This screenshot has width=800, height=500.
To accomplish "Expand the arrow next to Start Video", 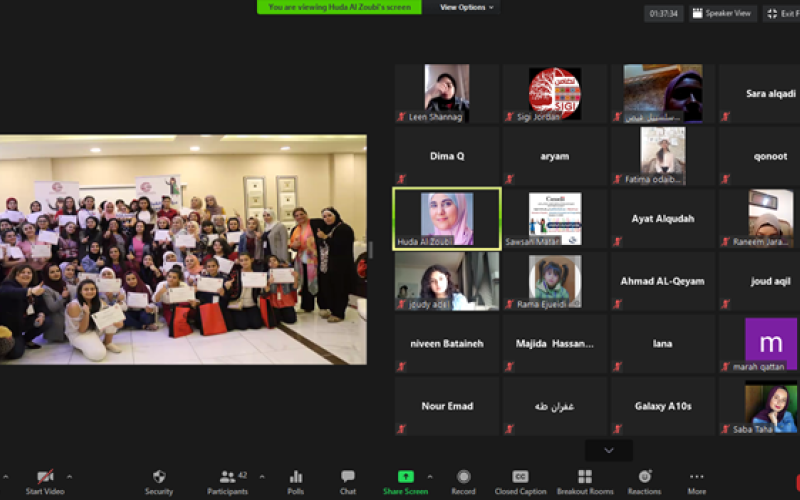I will (69, 476).
